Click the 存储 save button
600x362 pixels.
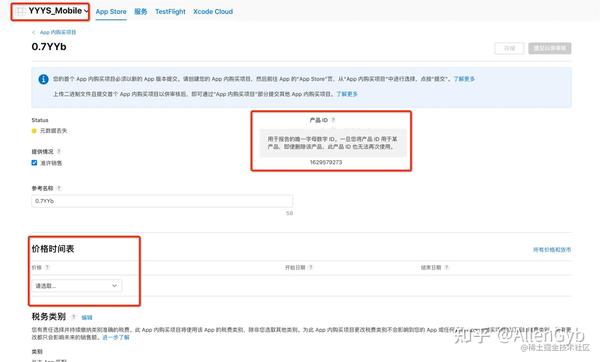(509, 48)
